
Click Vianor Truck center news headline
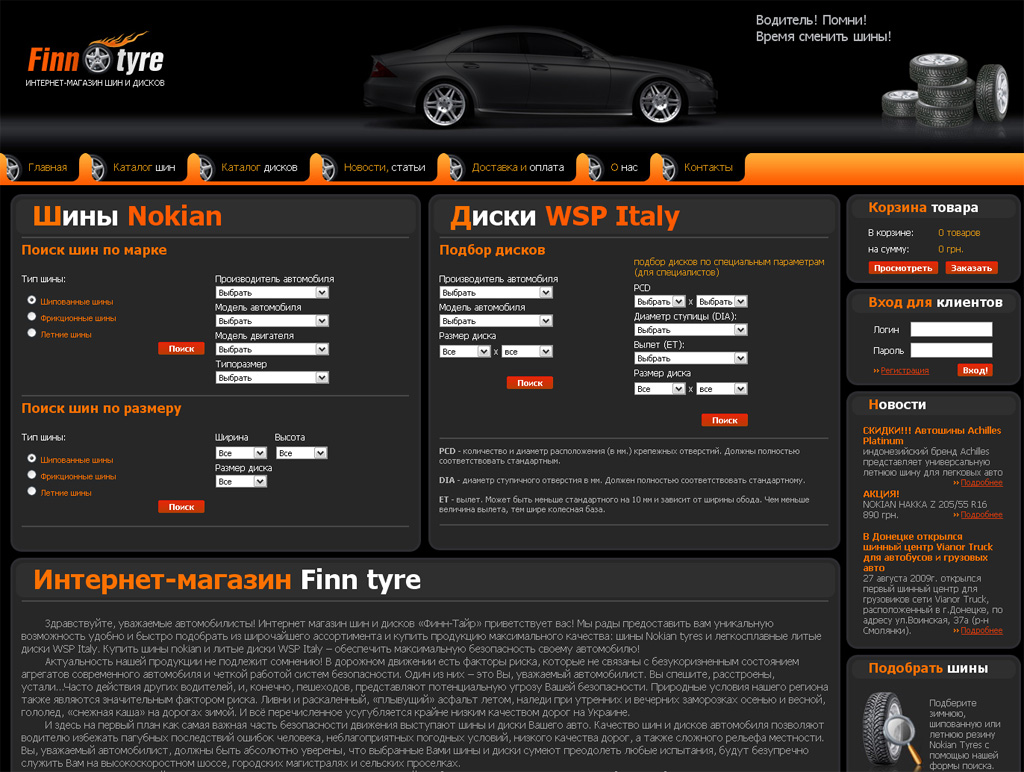[x=928, y=552]
